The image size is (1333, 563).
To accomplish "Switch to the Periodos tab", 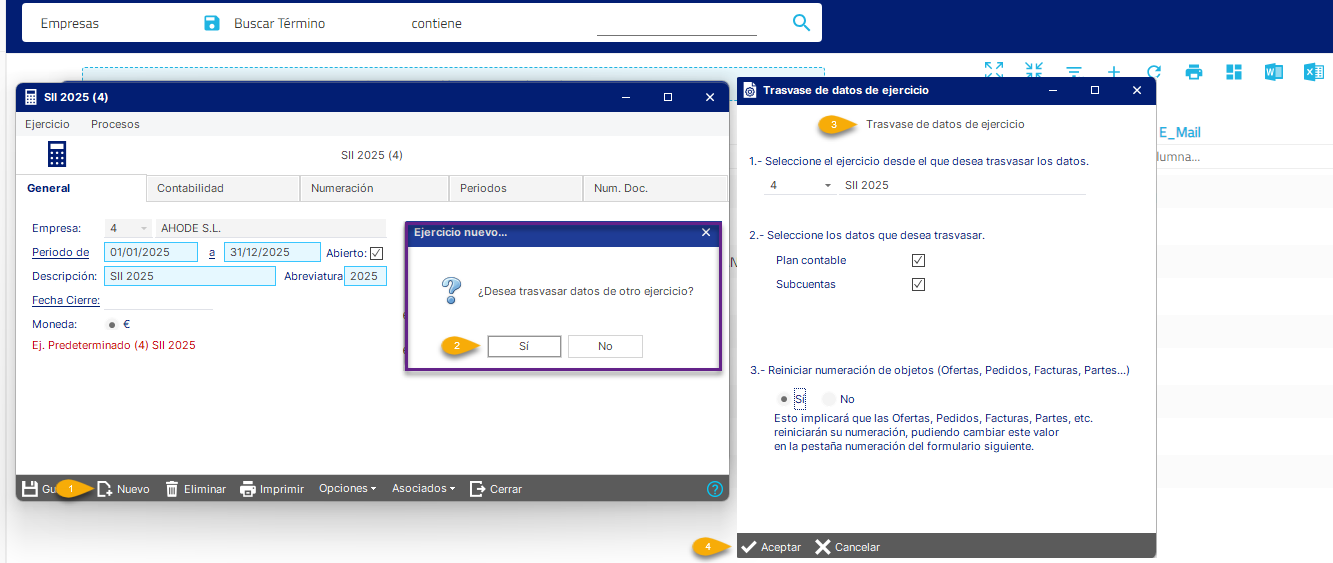I will tap(516, 188).
